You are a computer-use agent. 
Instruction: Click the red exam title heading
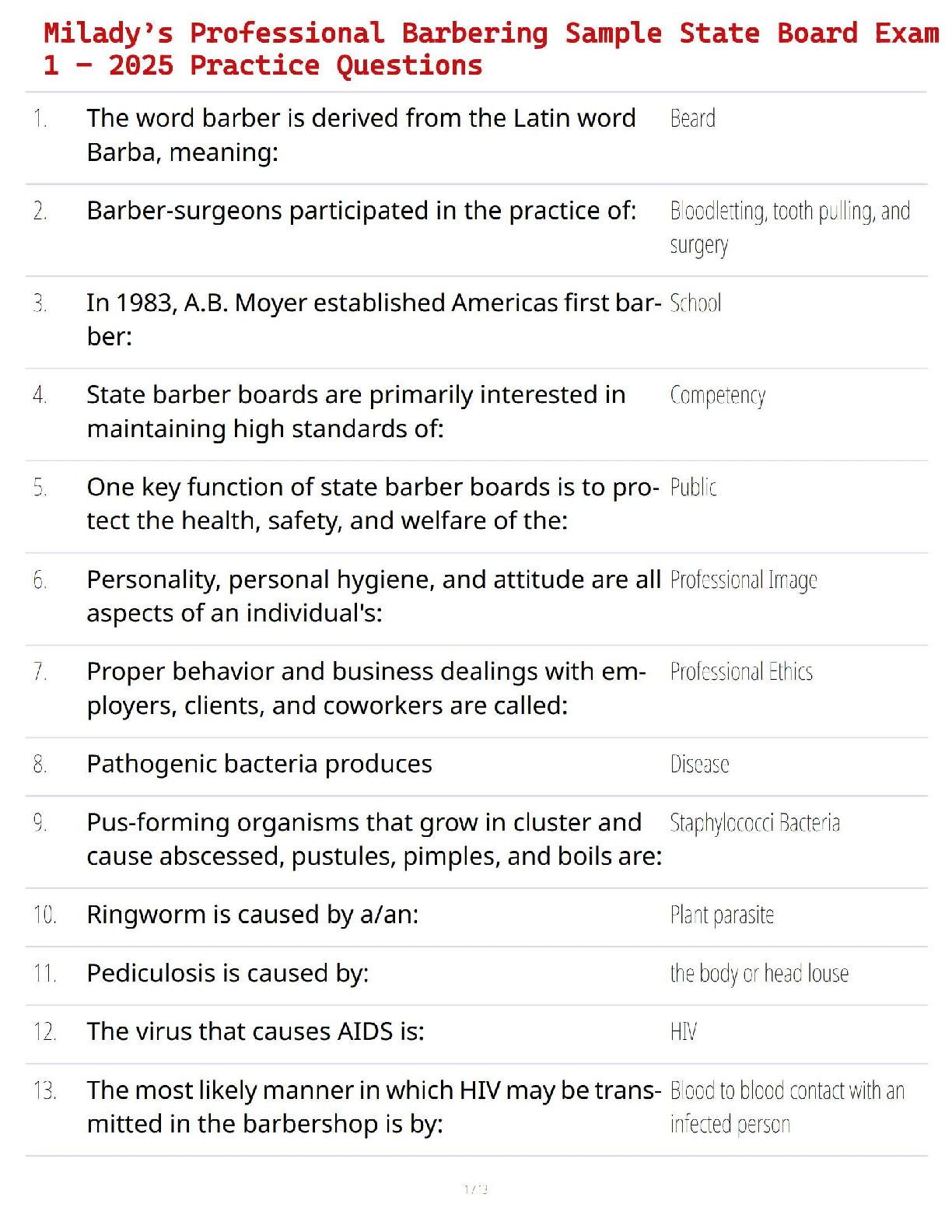click(x=492, y=49)
